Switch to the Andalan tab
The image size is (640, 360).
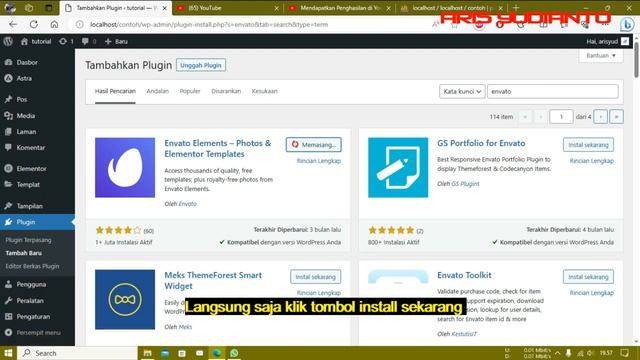click(158, 91)
